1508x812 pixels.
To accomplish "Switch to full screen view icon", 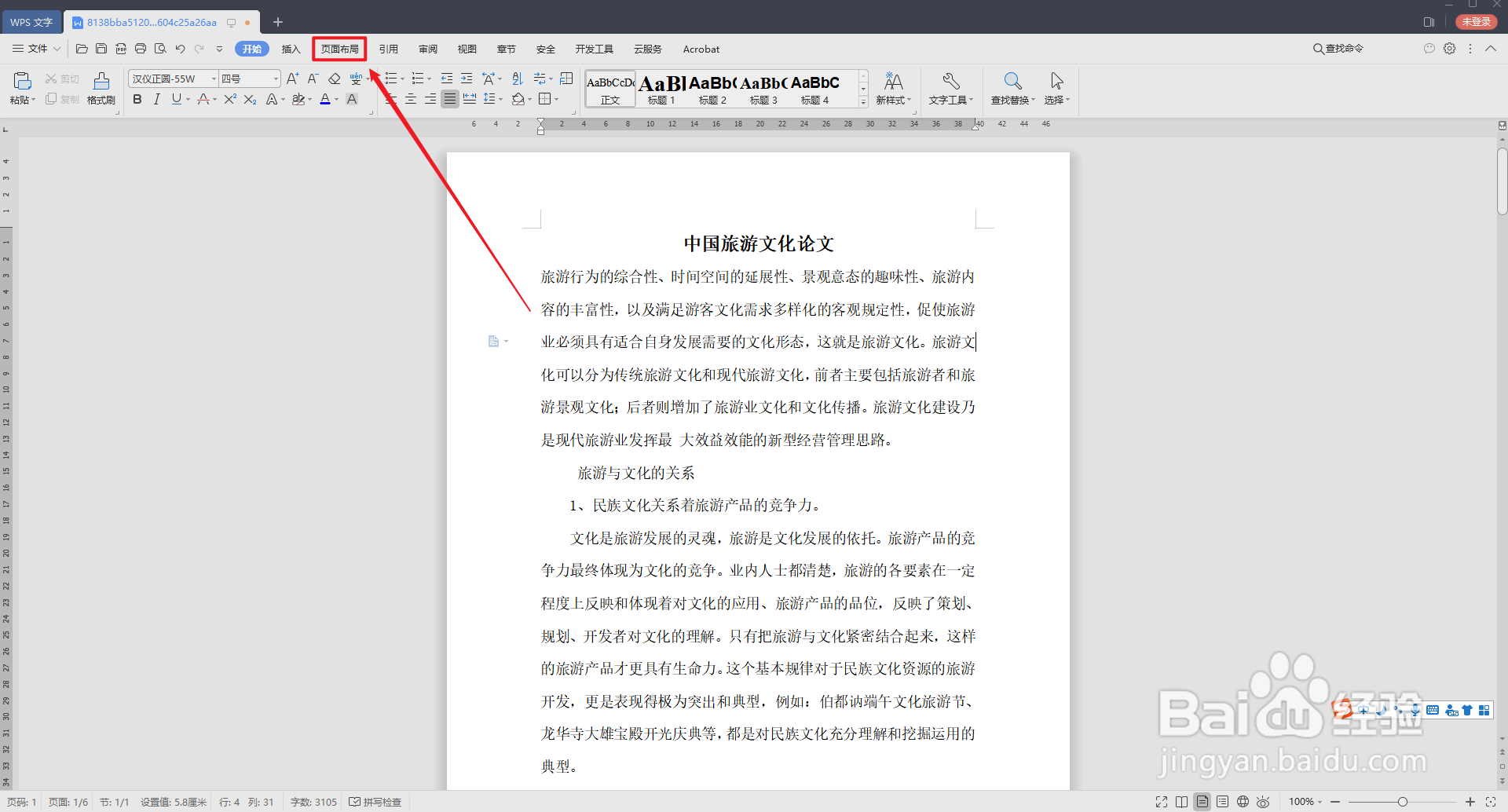I will [1162, 802].
